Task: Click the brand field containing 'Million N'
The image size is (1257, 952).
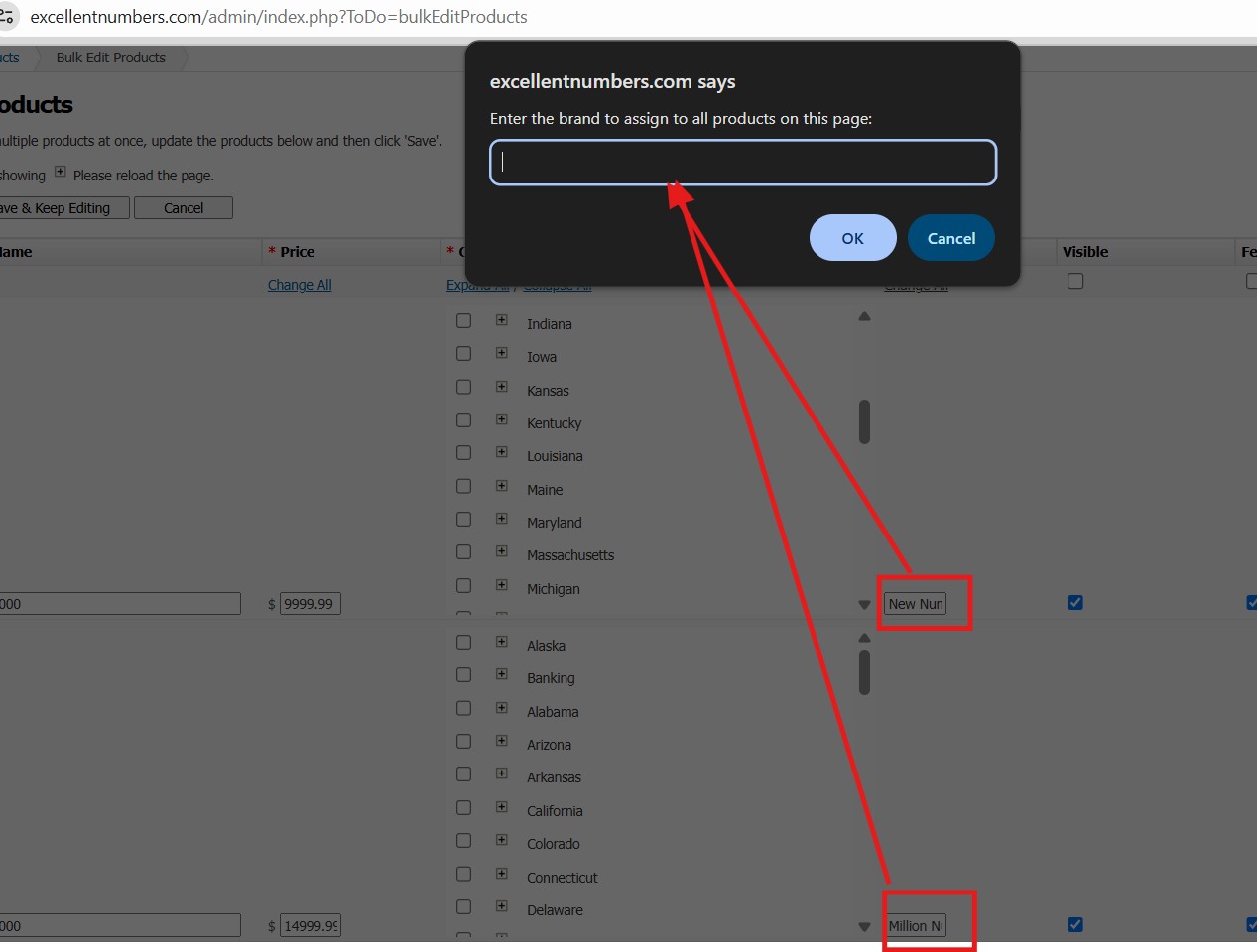Action: [x=915, y=926]
